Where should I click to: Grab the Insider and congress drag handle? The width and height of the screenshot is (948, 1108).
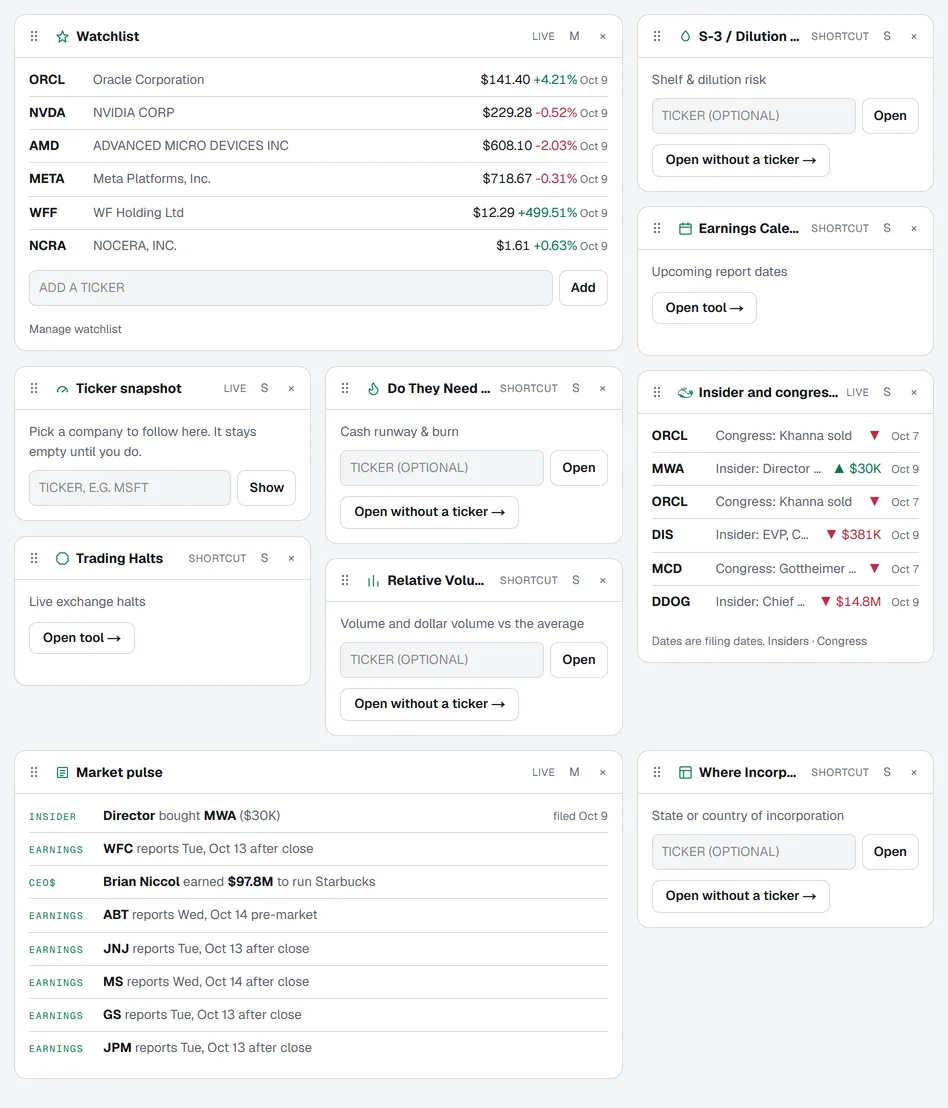657,392
